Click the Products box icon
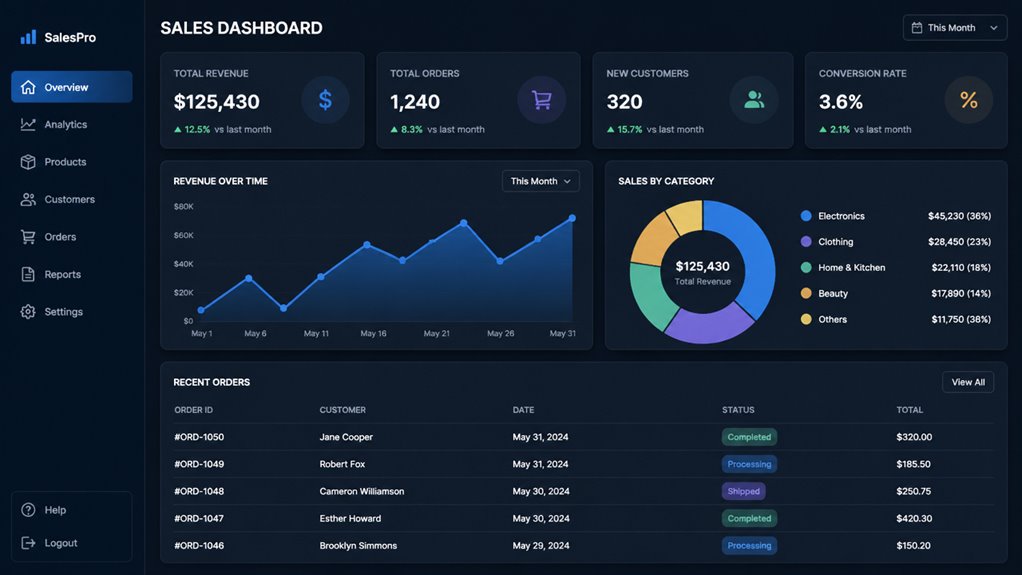 pos(28,162)
